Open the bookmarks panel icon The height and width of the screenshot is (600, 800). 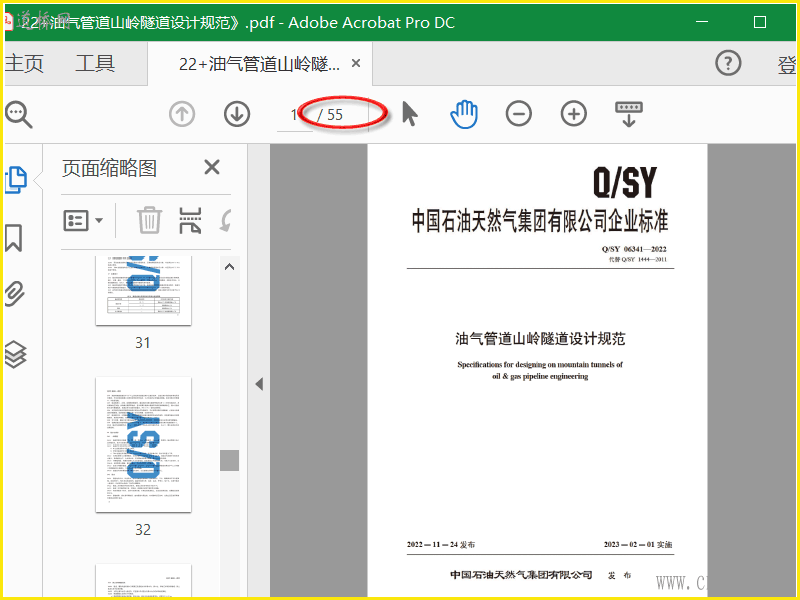point(14,238)
